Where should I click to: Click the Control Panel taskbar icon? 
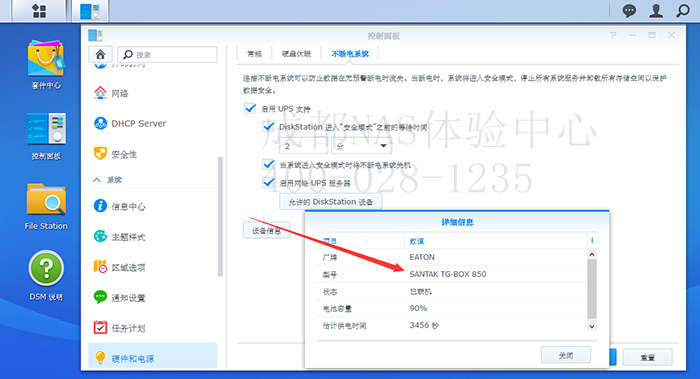90,11
